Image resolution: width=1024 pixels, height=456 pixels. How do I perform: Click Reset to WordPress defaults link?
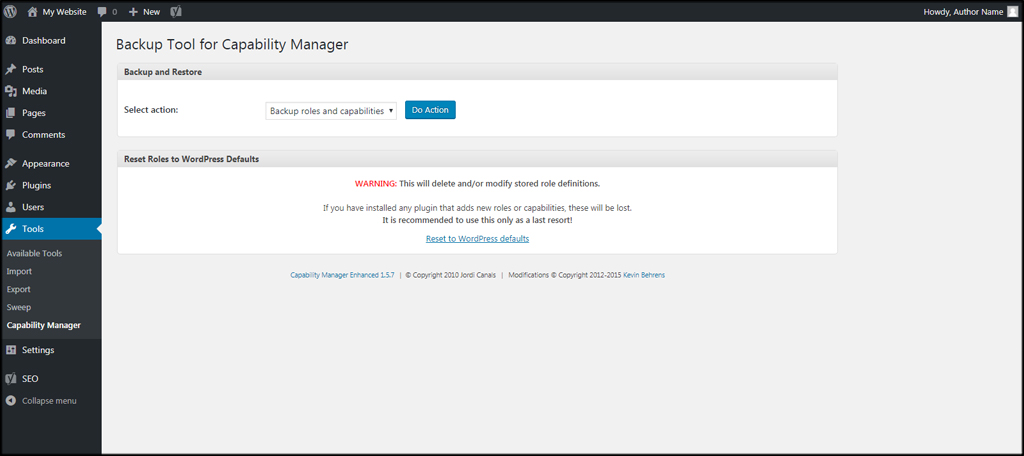477,238
